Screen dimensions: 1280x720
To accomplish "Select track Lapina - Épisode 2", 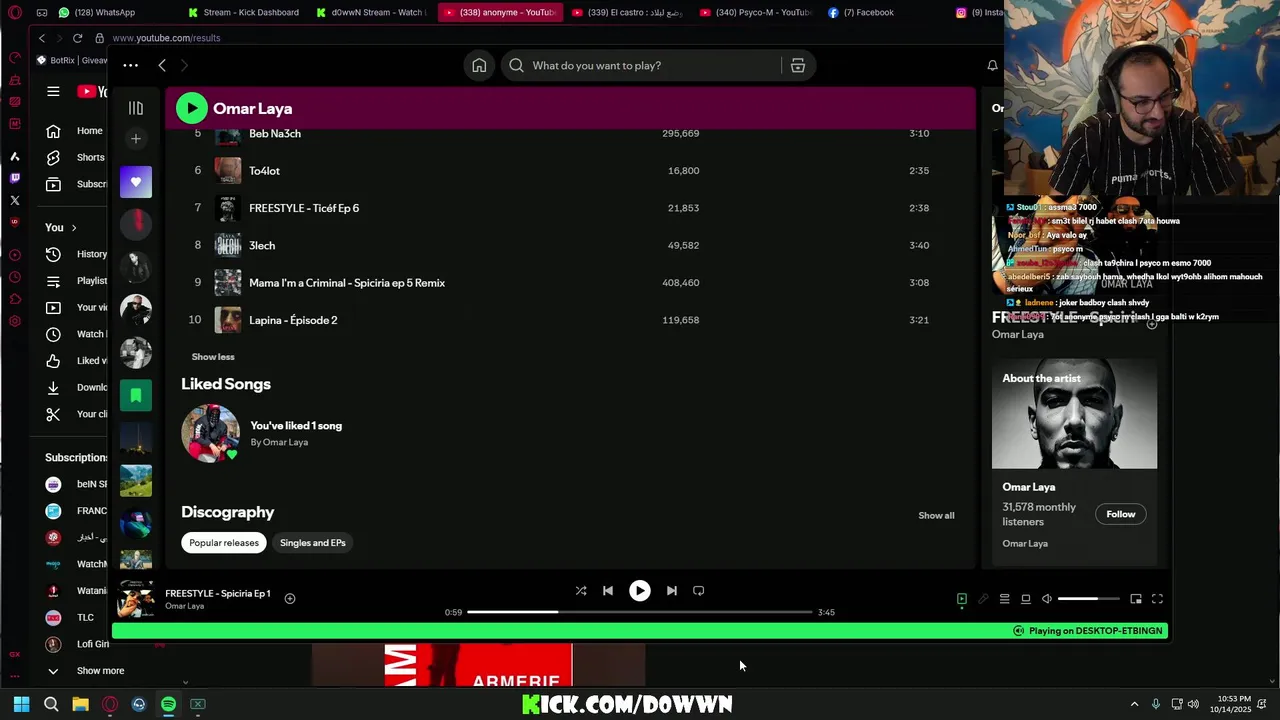I will point(293,320).
